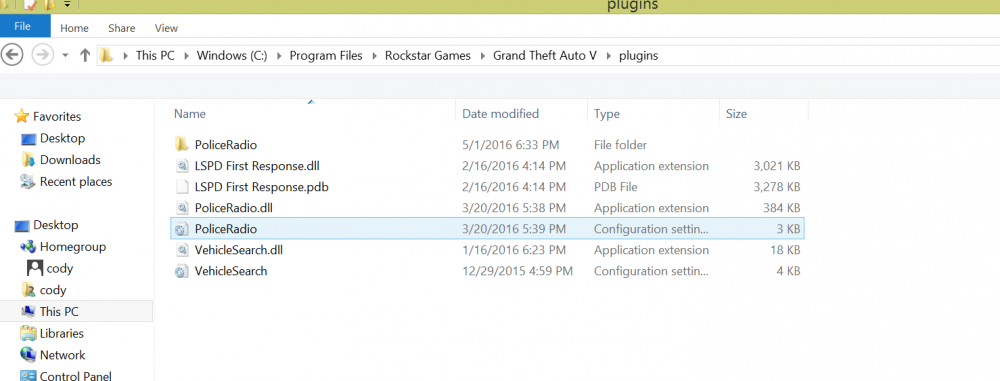
Task: Click the Recent places icon
Action: pyautogui.click(x=28, y=181)
